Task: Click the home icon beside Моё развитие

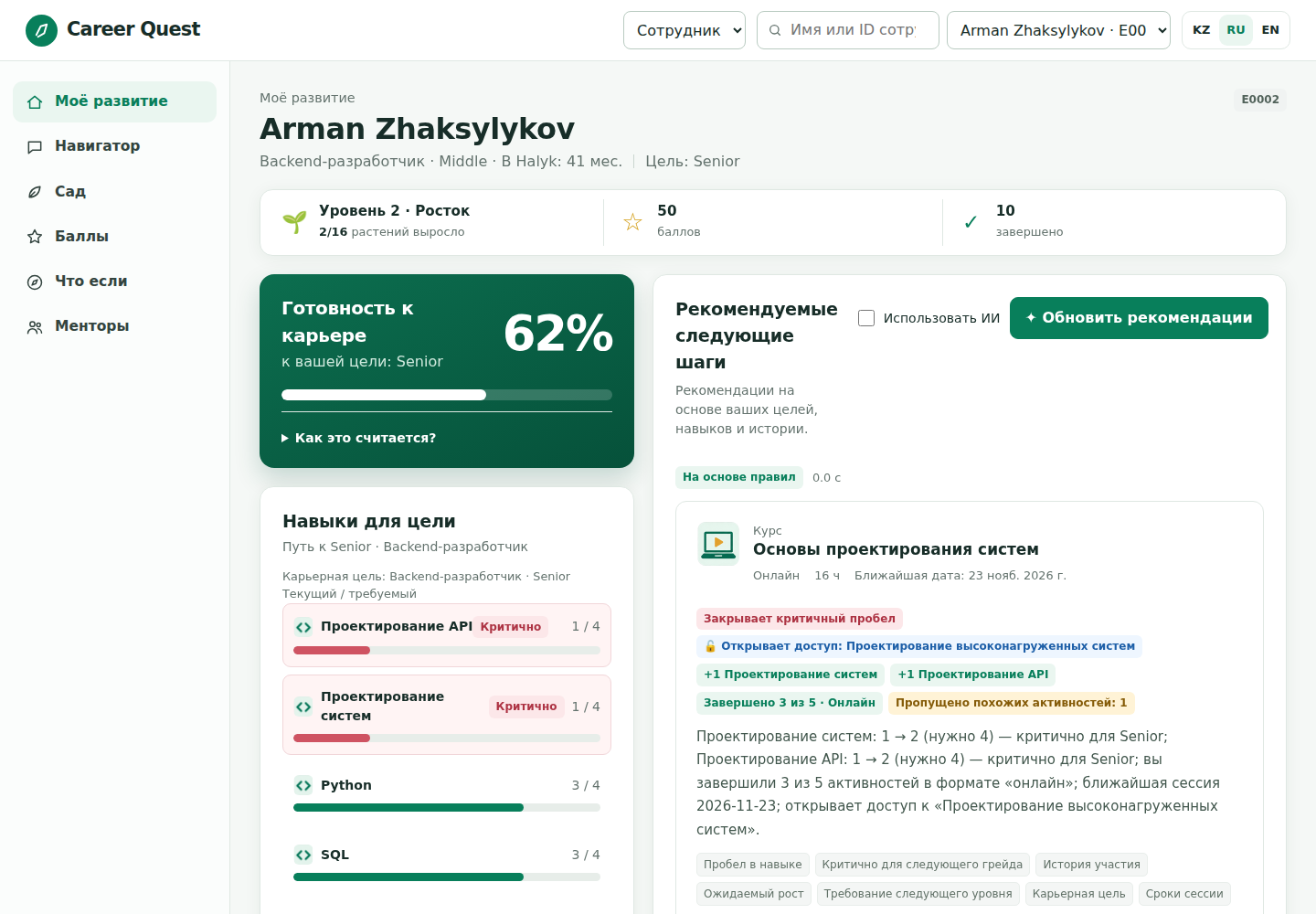Action: 35,101
